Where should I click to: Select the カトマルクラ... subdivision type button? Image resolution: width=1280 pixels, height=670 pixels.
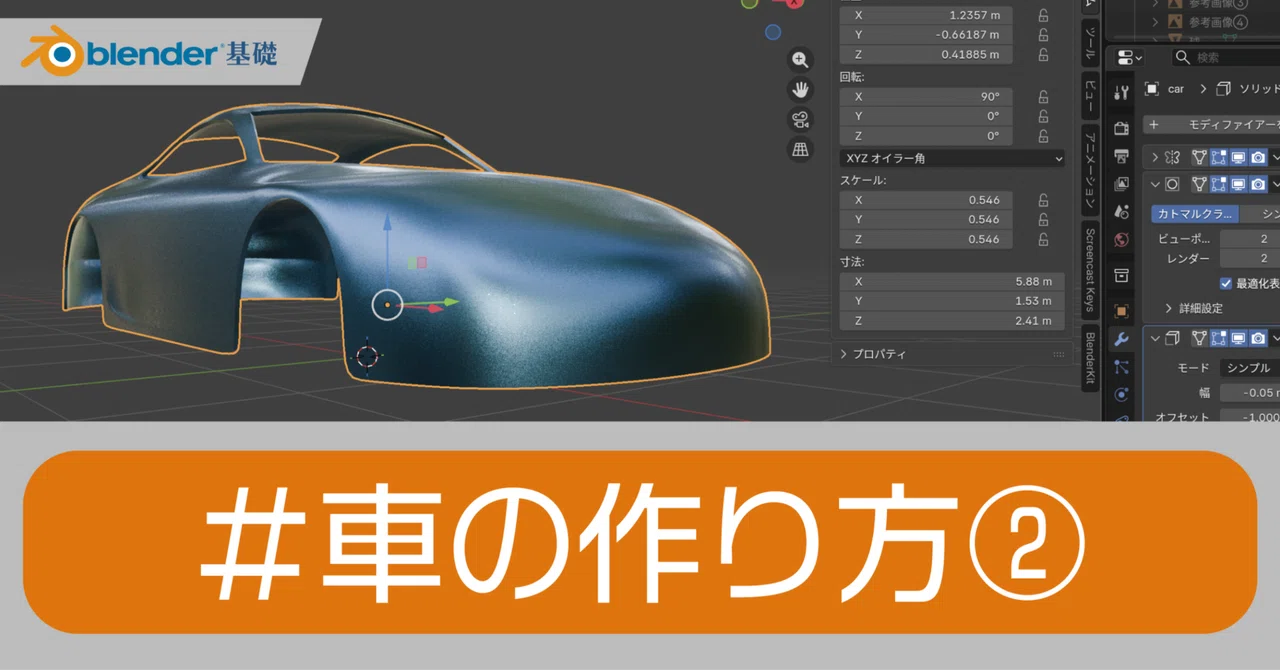[x=1194, y=213]
